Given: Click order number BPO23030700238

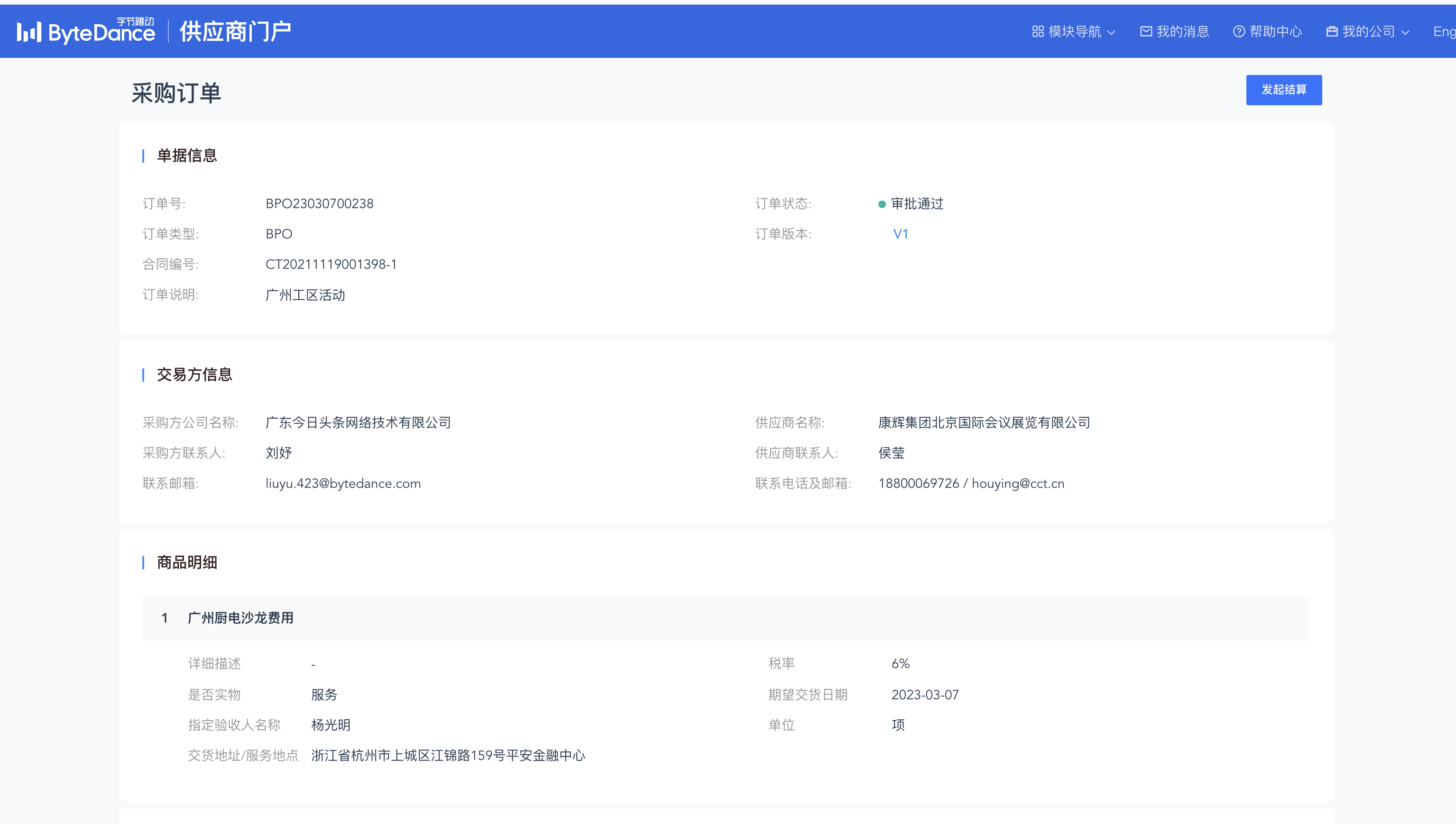Looking at the screenshot, I should [x=319, y=204].
